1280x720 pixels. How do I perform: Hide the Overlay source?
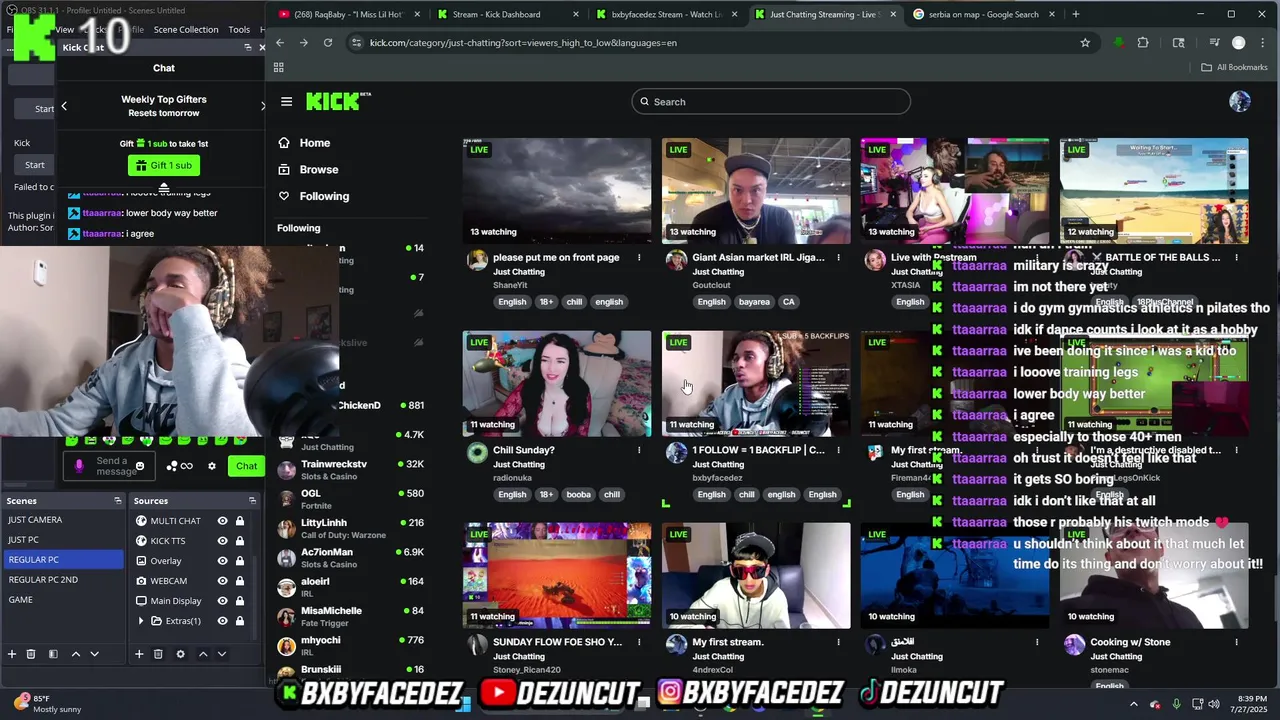223,561
